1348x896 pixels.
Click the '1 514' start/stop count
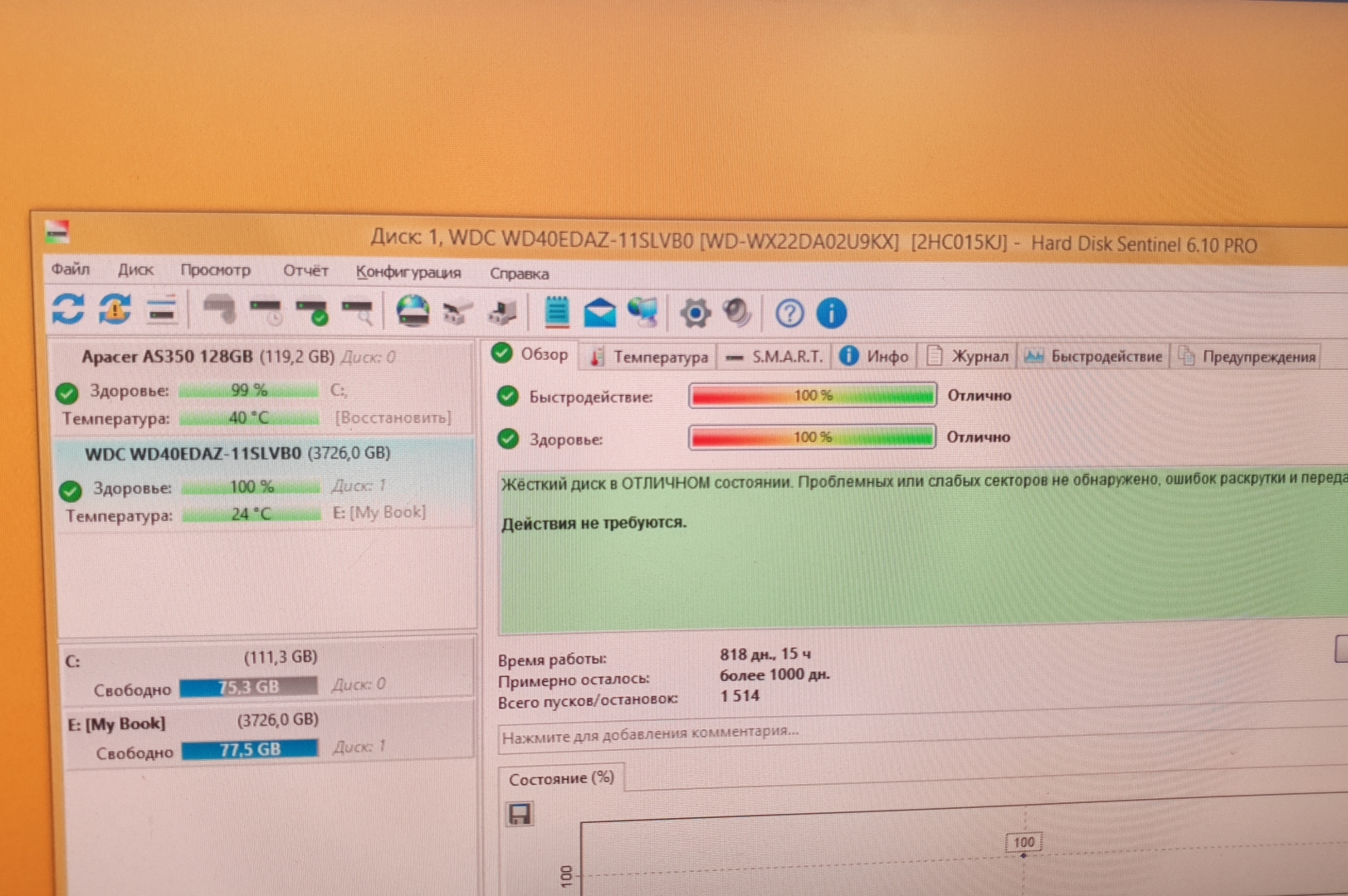tap(740, 695)
